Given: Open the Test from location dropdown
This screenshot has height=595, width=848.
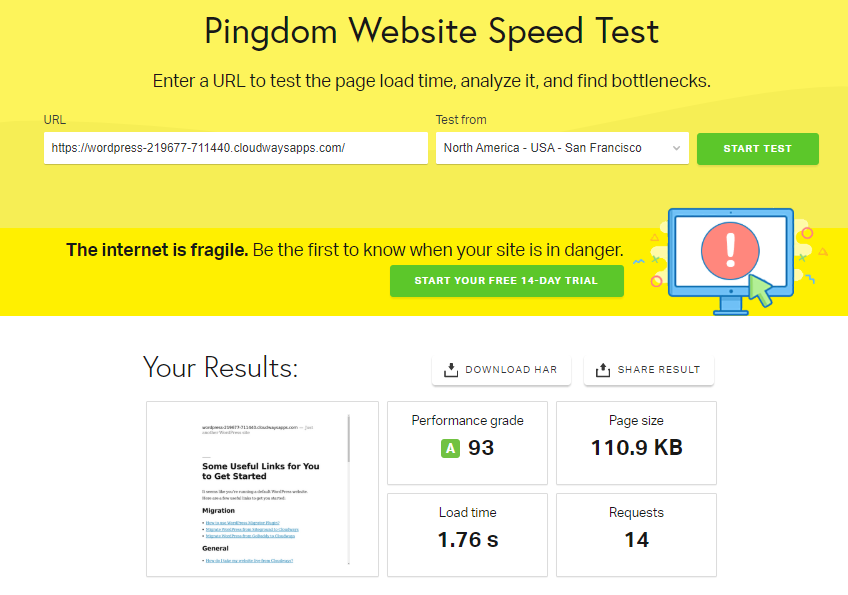Looking at the screenshot, I should coord(562,148).
